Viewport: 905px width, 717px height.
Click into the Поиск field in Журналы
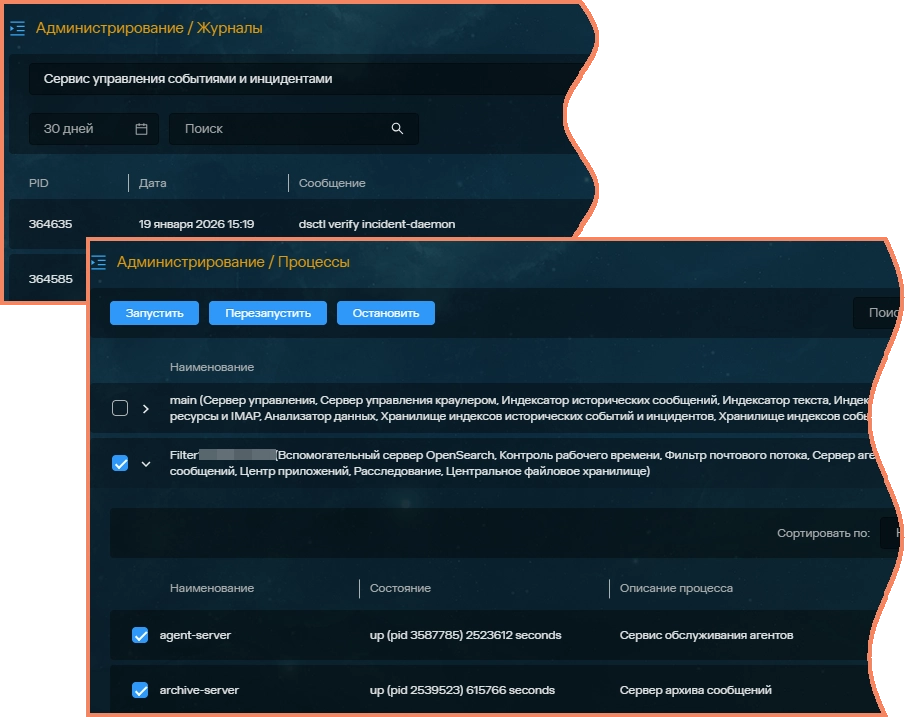pos(280,129)
